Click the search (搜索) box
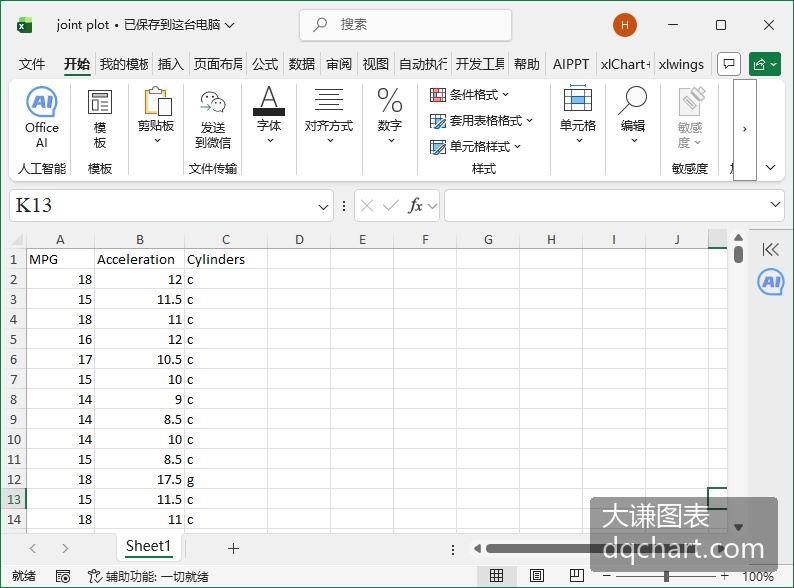This screenshot has height=588, width=794. (406, 24)
